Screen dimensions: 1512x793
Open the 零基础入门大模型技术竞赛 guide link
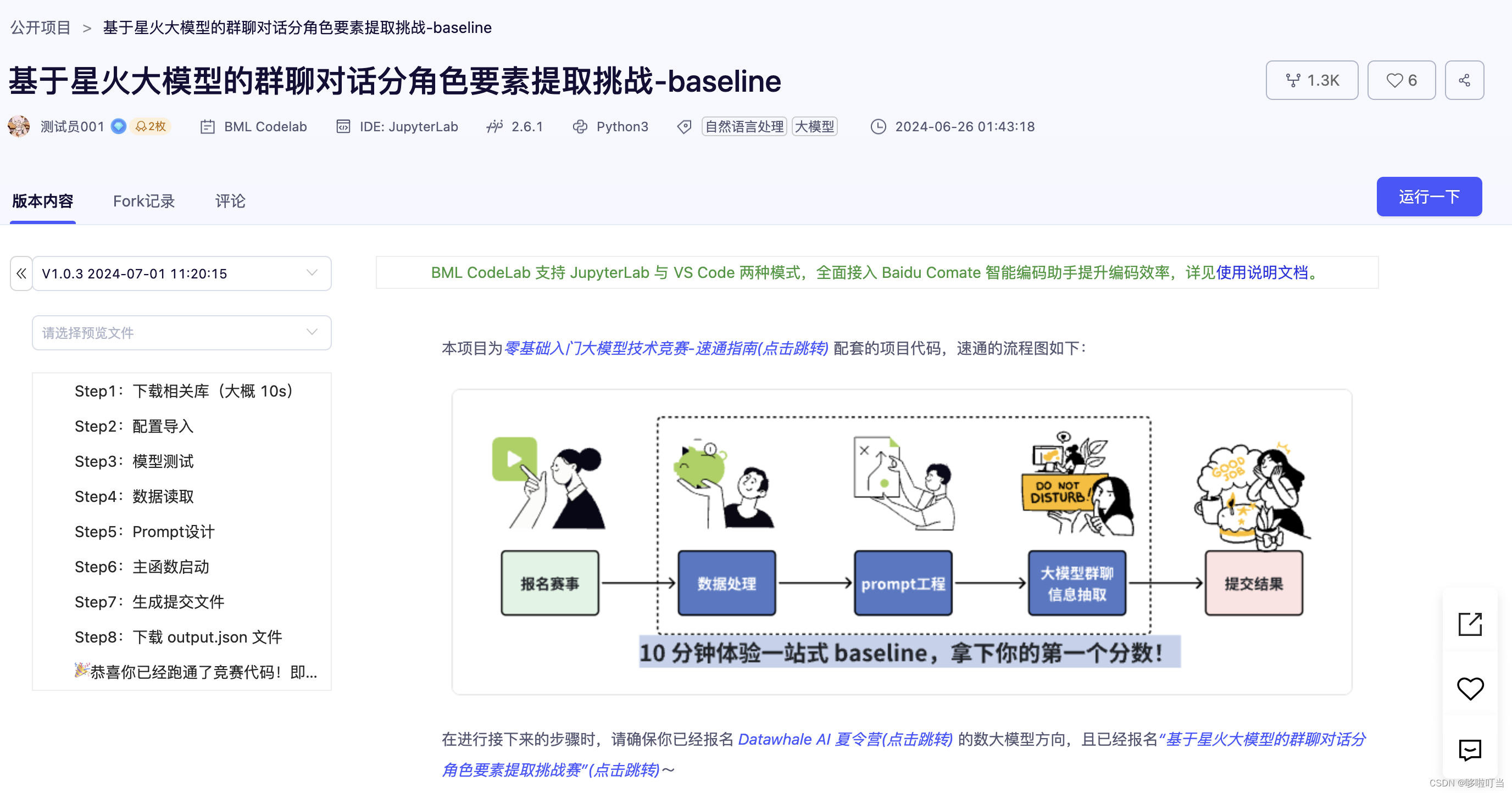click(665, 348)
